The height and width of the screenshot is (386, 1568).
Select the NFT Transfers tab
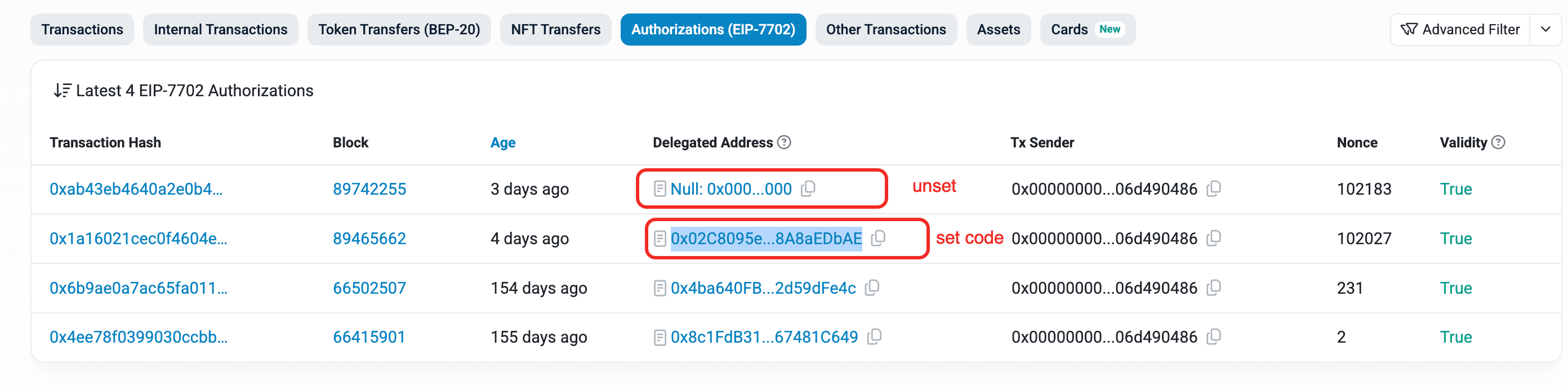pyautogui.click(x=555, y=29)
